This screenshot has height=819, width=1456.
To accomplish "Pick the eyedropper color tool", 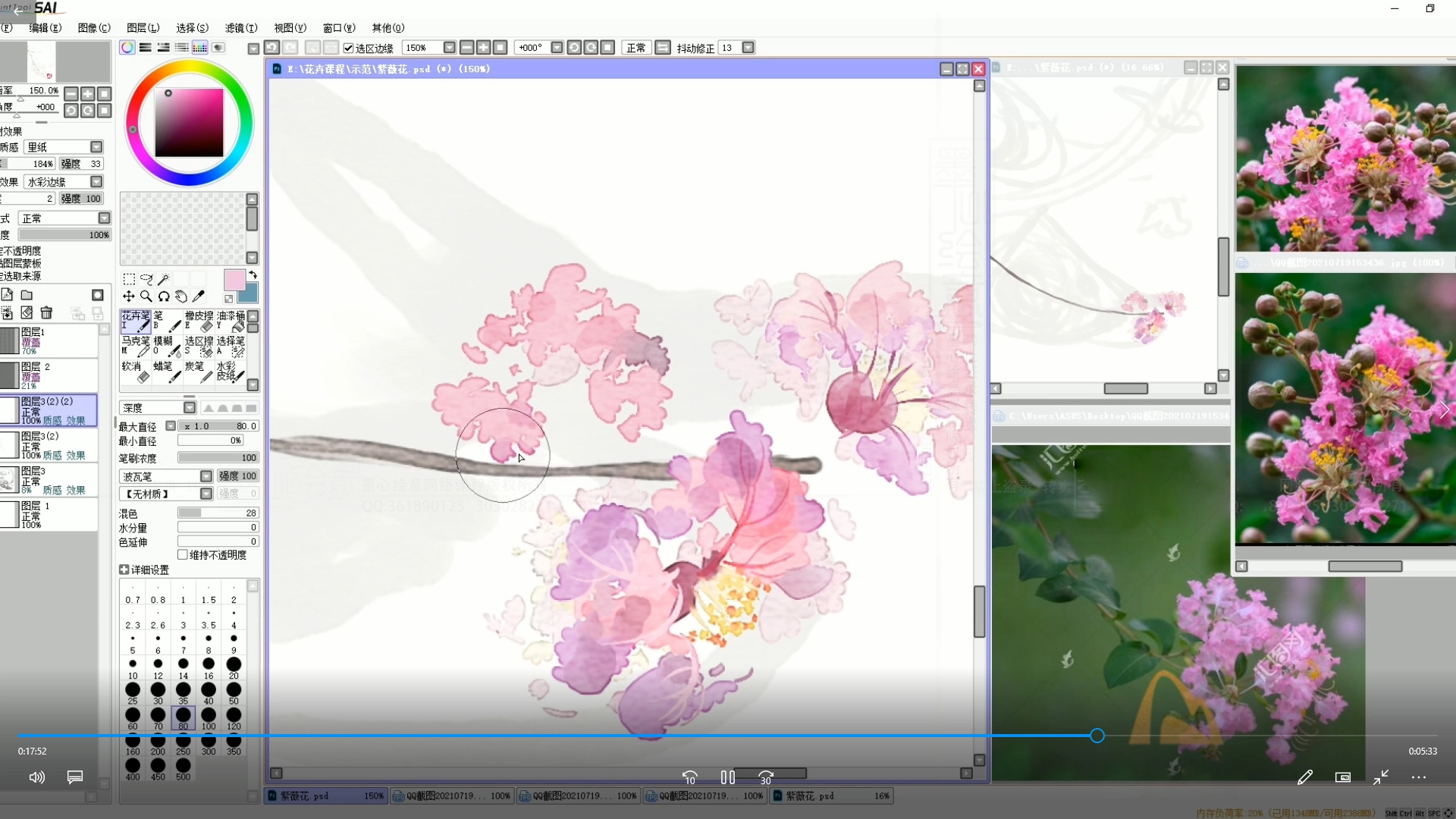I will 199,297.
